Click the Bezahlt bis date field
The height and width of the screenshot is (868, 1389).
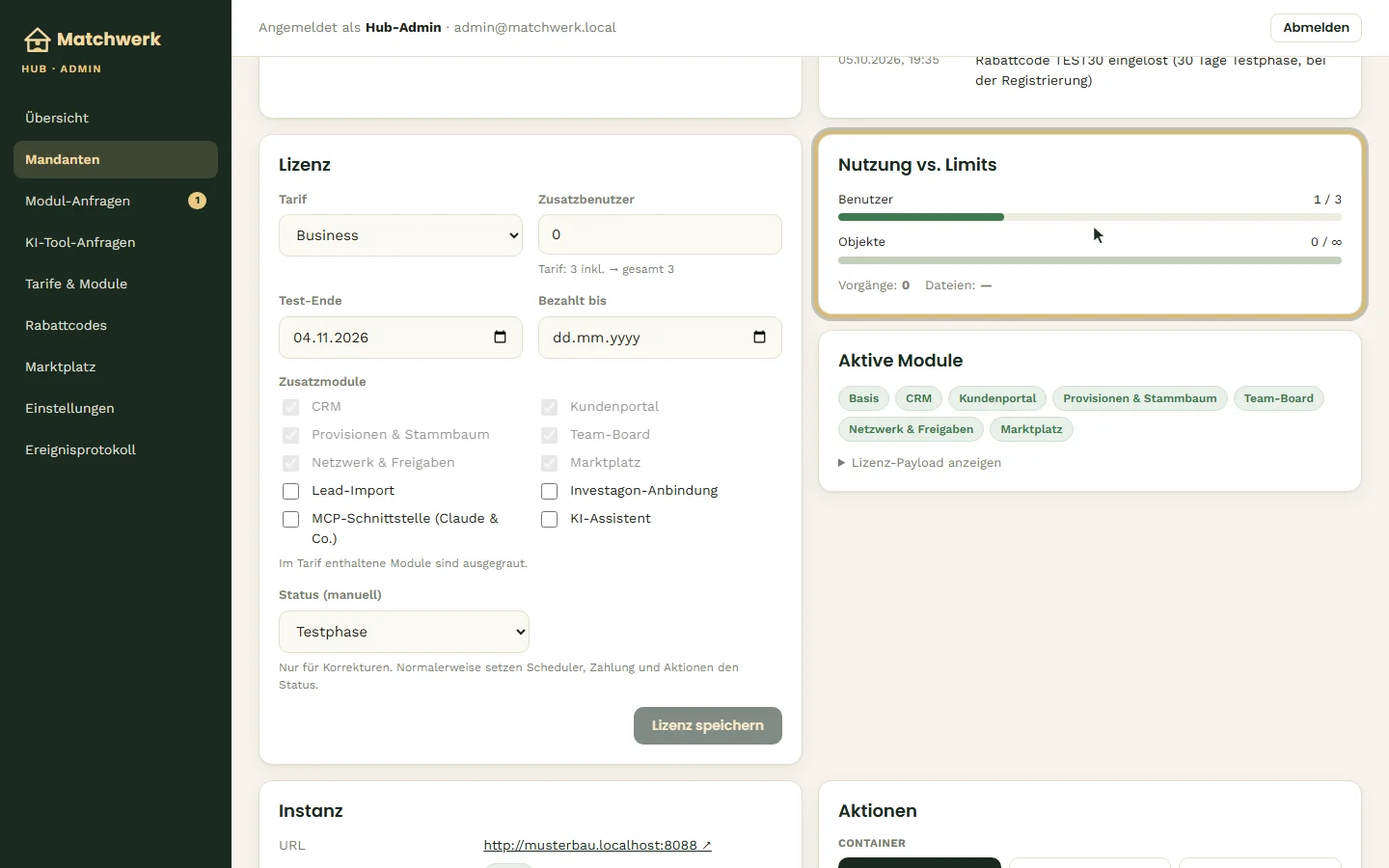click(660, 338)
